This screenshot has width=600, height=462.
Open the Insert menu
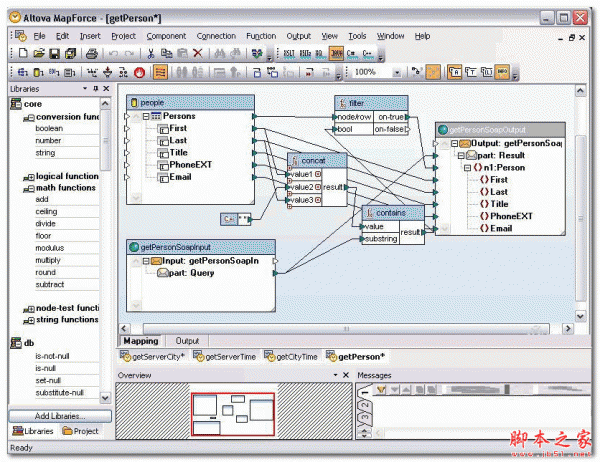90,36
